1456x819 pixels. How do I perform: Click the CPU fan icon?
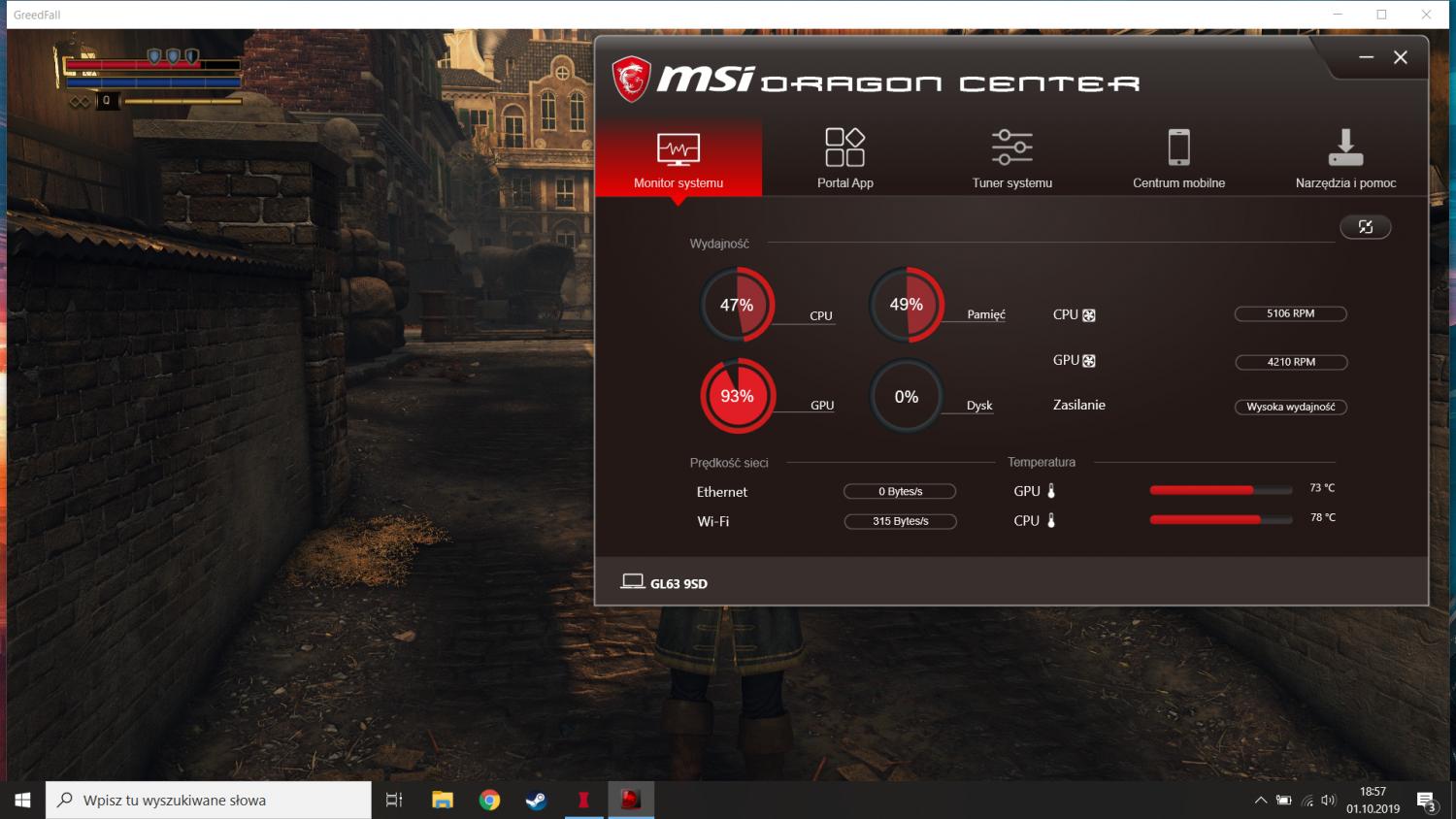tap(1089, 315)
